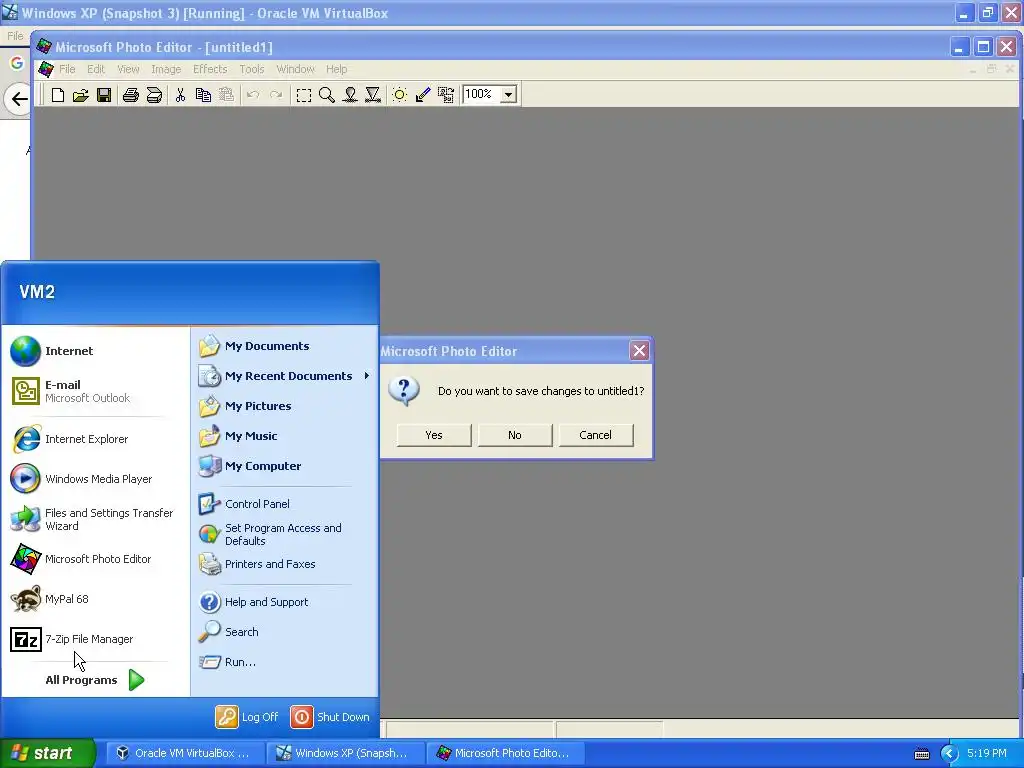Open the Image menu
This screenshot has width=1024, height=768.
point(166,69)
